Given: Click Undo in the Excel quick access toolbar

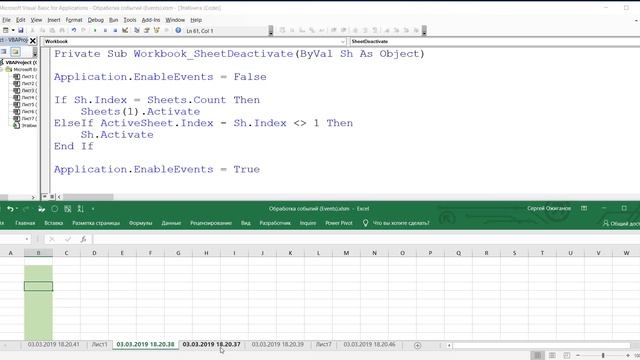Looking at the screenshot, I should point(10,209).
